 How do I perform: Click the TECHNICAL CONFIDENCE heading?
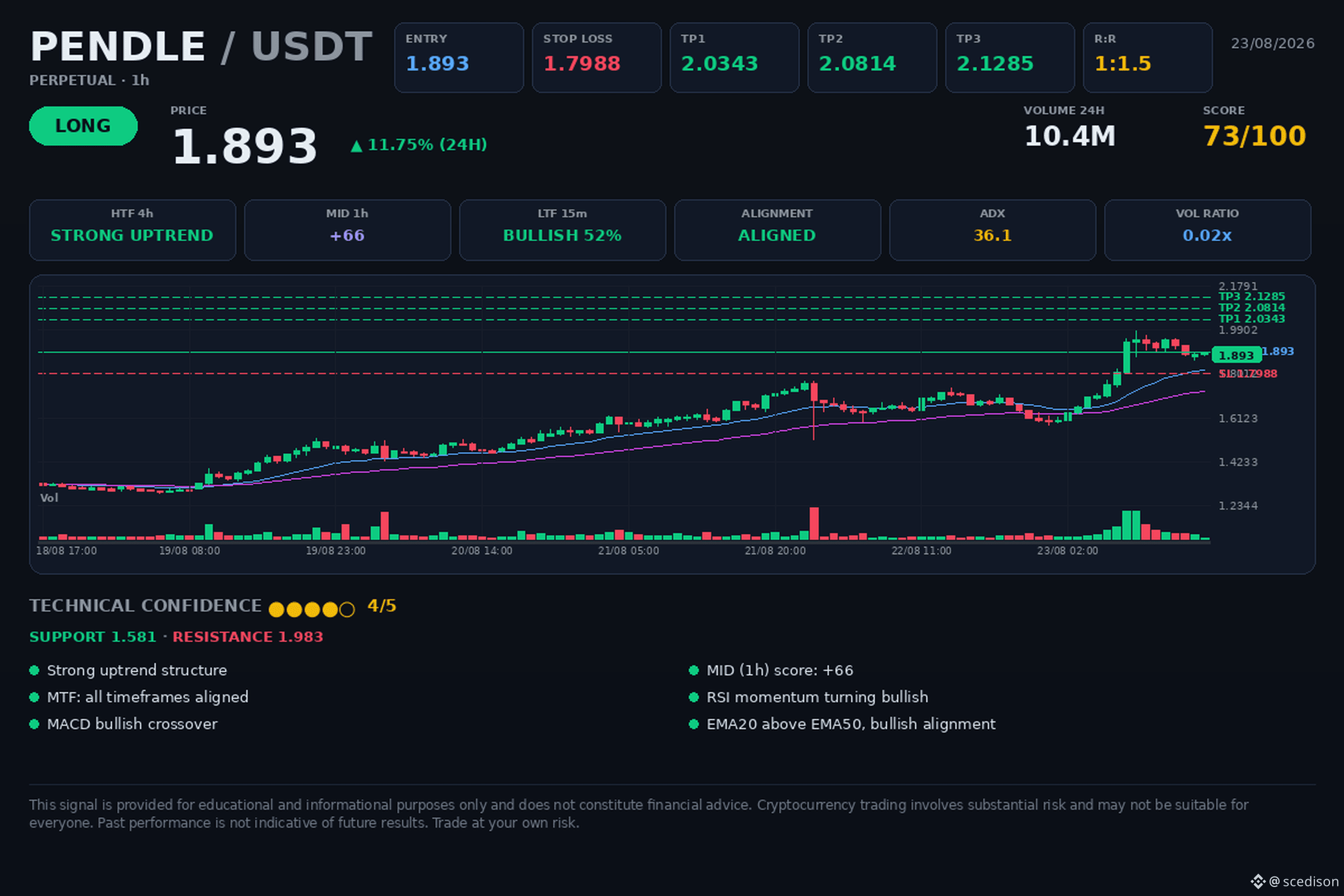(146, 606)
